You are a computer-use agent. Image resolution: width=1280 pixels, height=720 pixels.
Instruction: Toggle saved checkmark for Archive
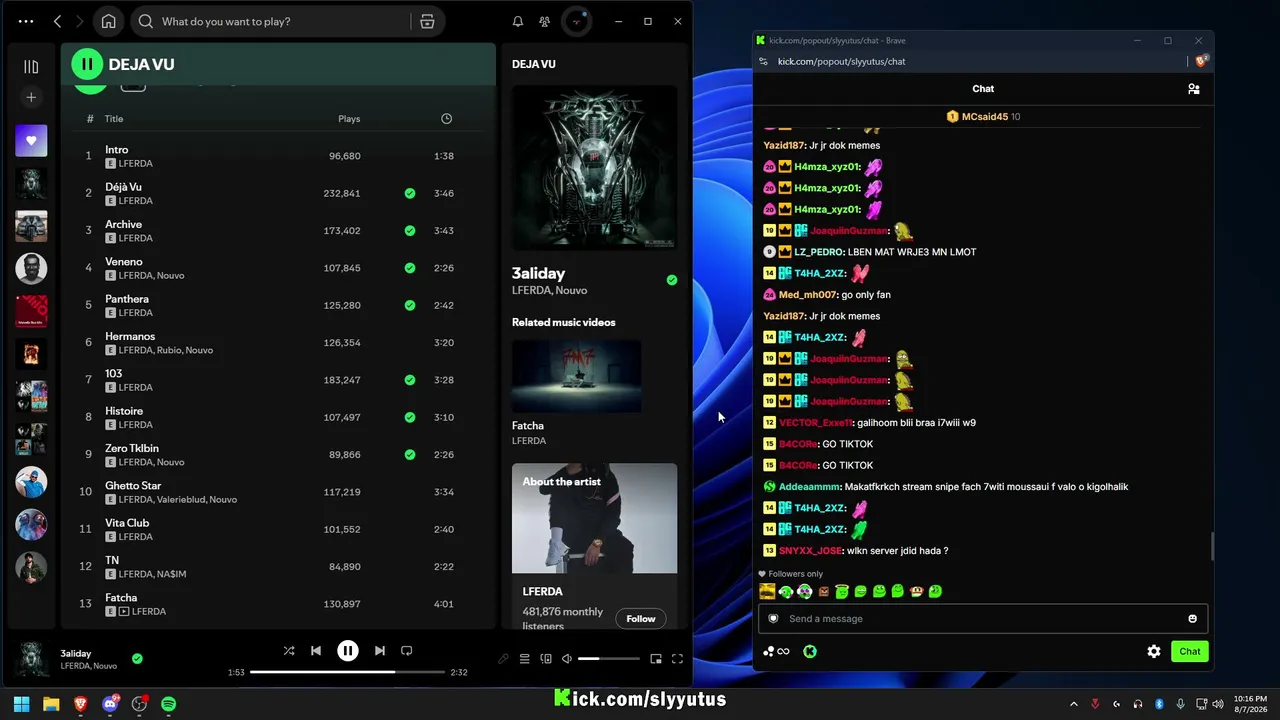point(410,231)
